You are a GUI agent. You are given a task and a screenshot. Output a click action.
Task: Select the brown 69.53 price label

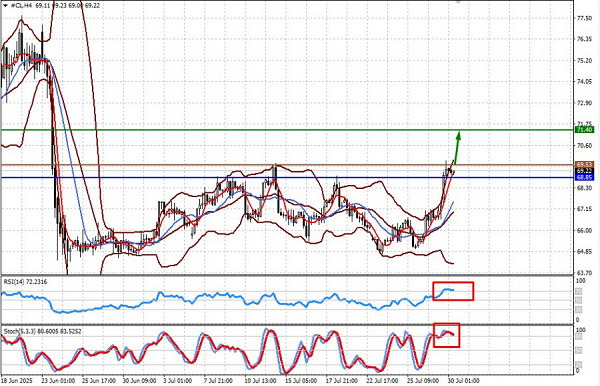584,164
